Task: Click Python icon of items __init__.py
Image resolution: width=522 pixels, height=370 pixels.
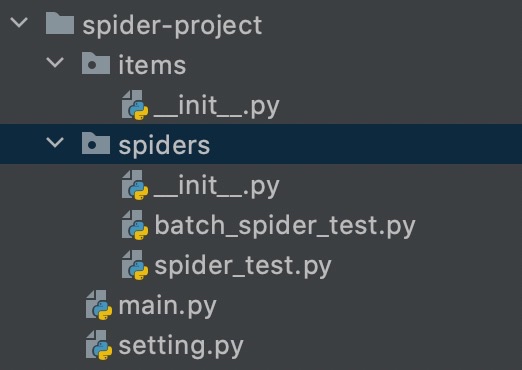Action: point(135,105)
